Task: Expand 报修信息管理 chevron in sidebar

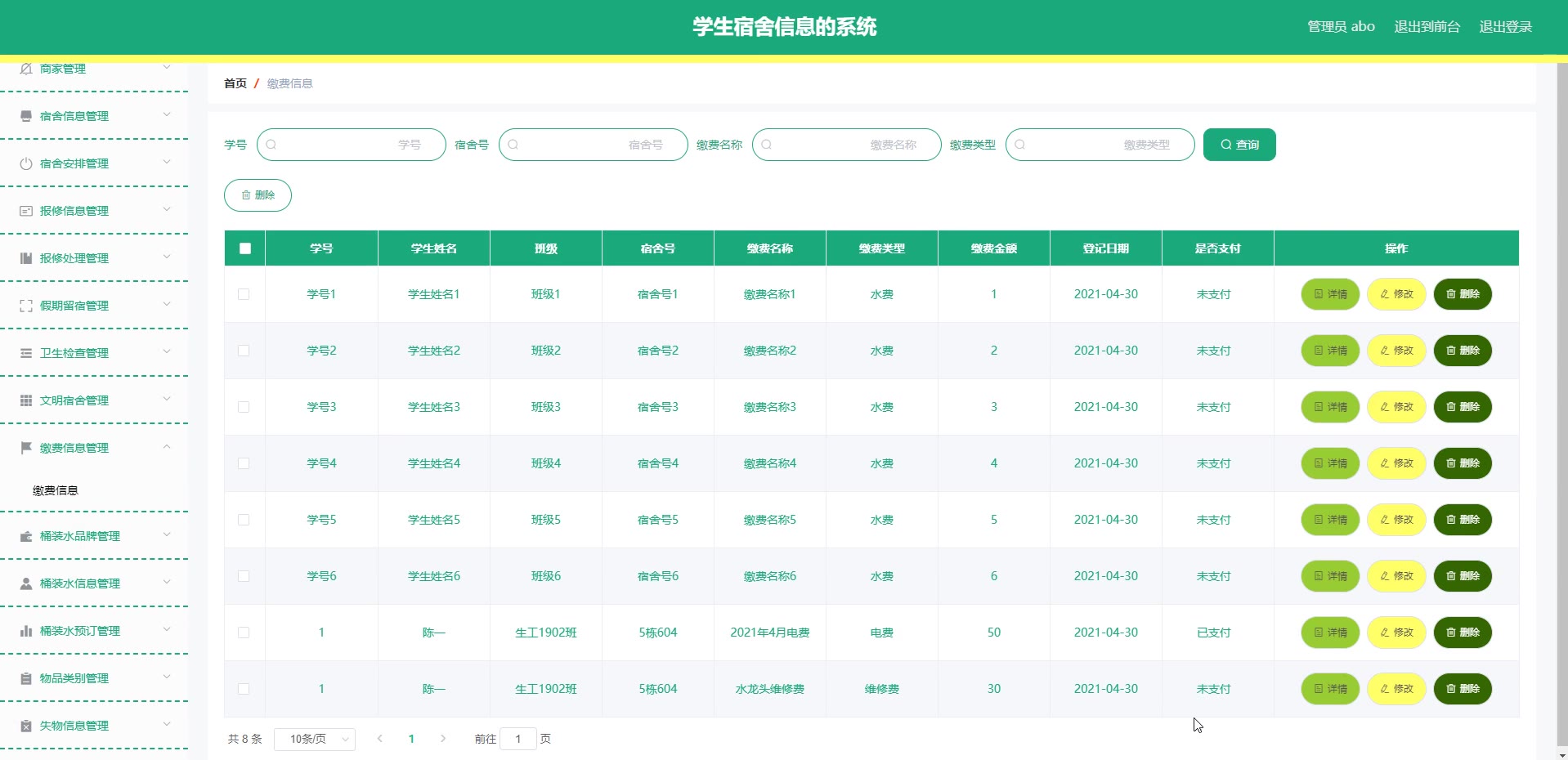Action: [x=167, y=209]
